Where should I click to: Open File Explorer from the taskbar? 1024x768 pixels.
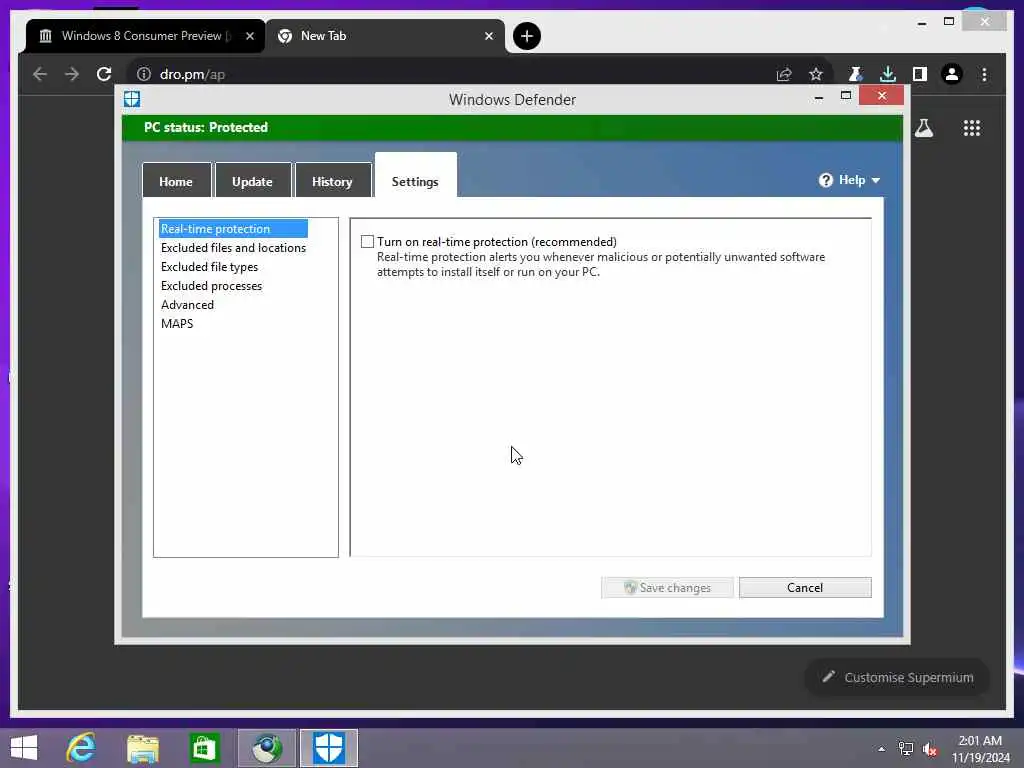(x=143, y=748)
